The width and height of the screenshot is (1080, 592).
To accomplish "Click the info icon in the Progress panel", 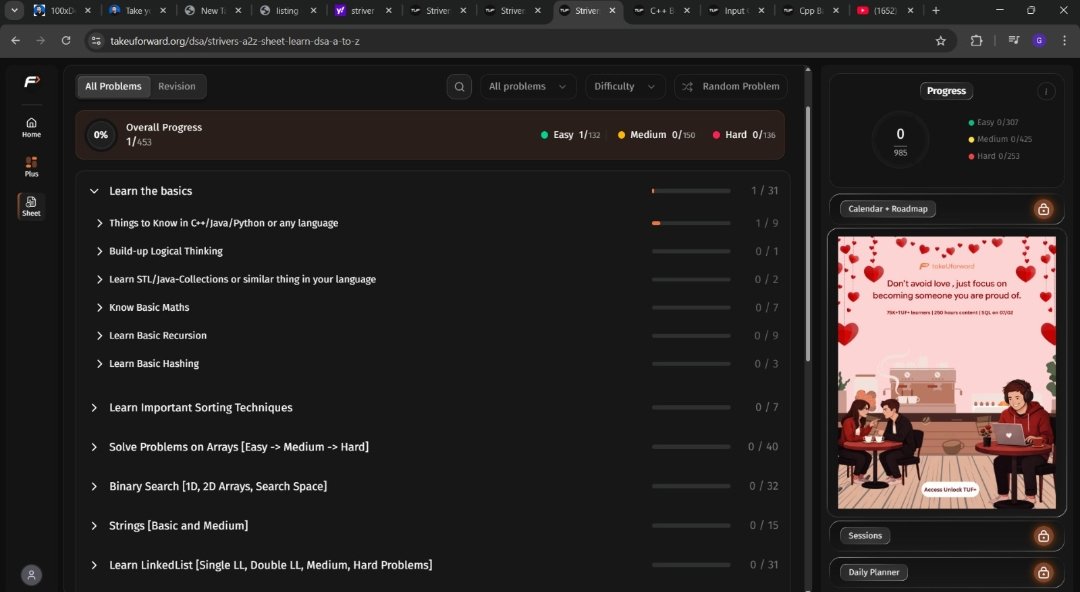I will [x=1046, y=91].
